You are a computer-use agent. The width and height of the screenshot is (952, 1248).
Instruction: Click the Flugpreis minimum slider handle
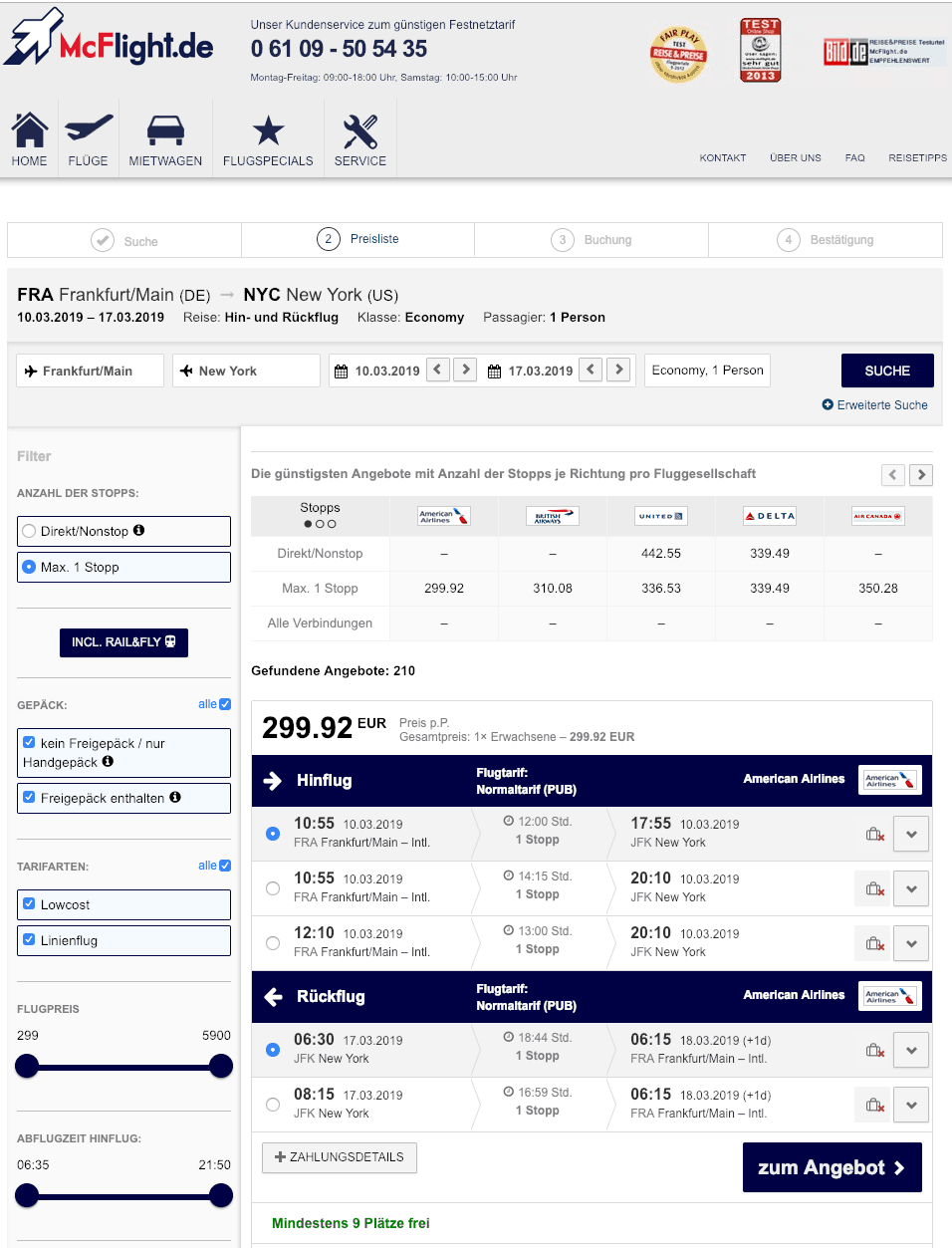click(x=27, y=1067)
